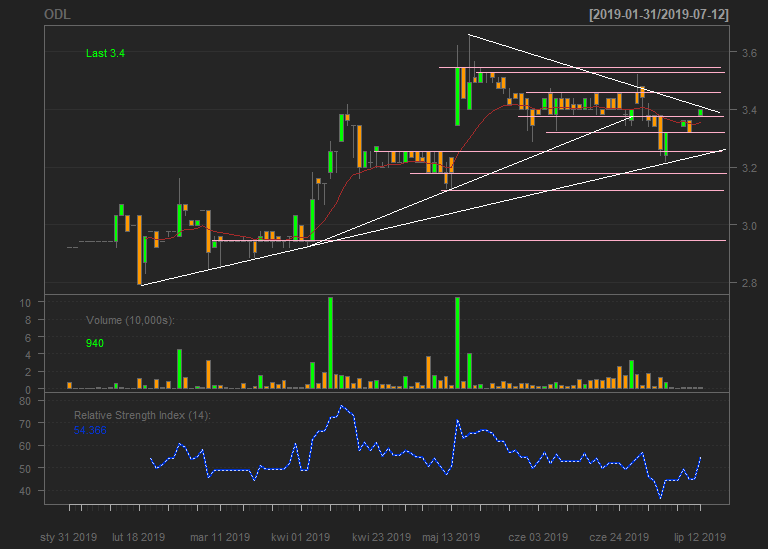Screen dimensions: 768x549
Task: Click the last green candlestick on the chart
Action: pyautogui.click(x=700, y=113)
